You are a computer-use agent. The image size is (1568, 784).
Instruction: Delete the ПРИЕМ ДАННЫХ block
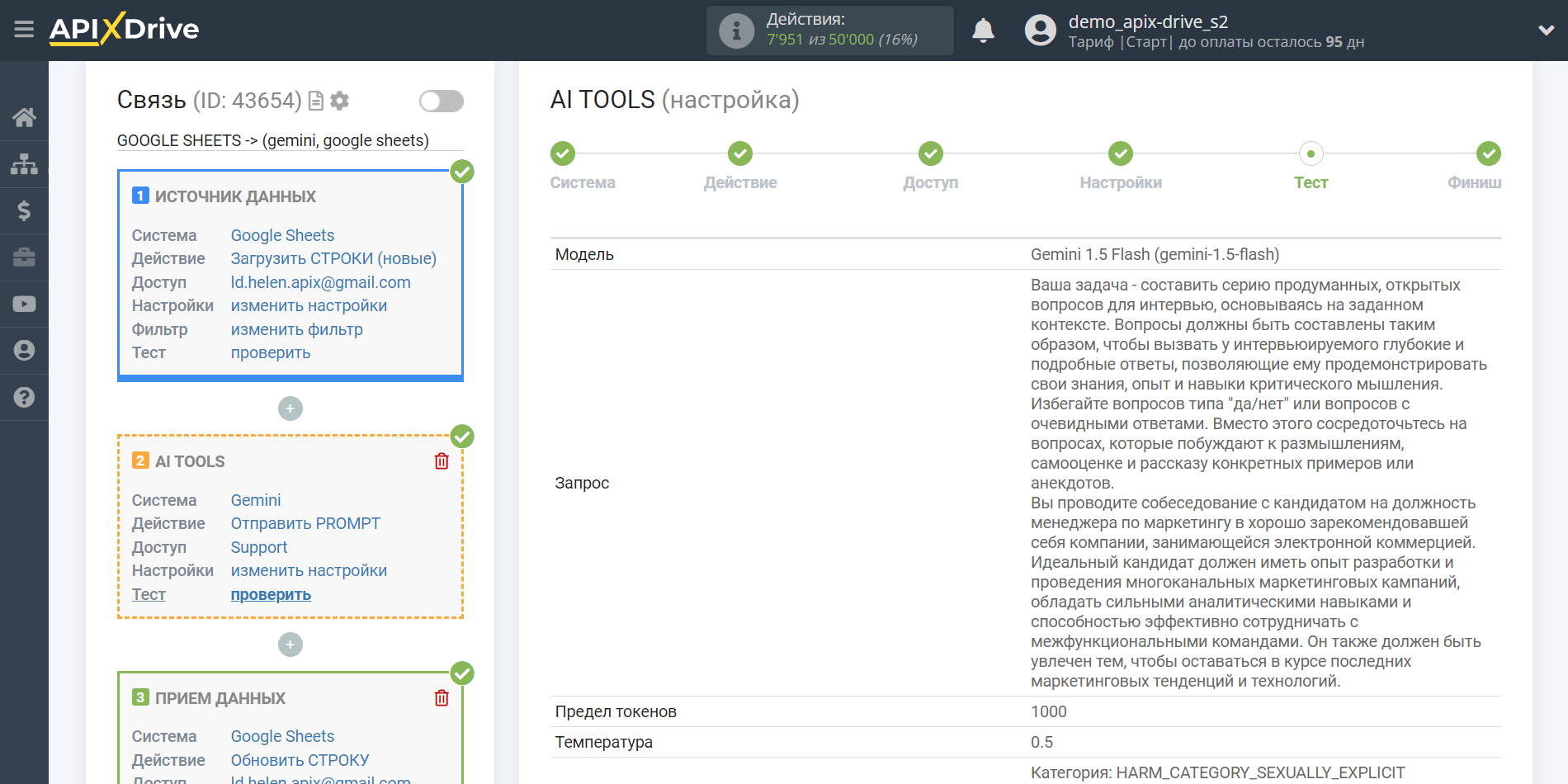point(442,698)
